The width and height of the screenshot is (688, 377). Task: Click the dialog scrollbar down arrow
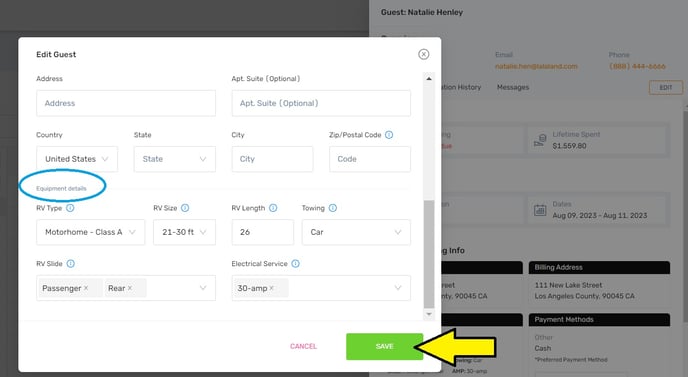[x=429, y=314]
